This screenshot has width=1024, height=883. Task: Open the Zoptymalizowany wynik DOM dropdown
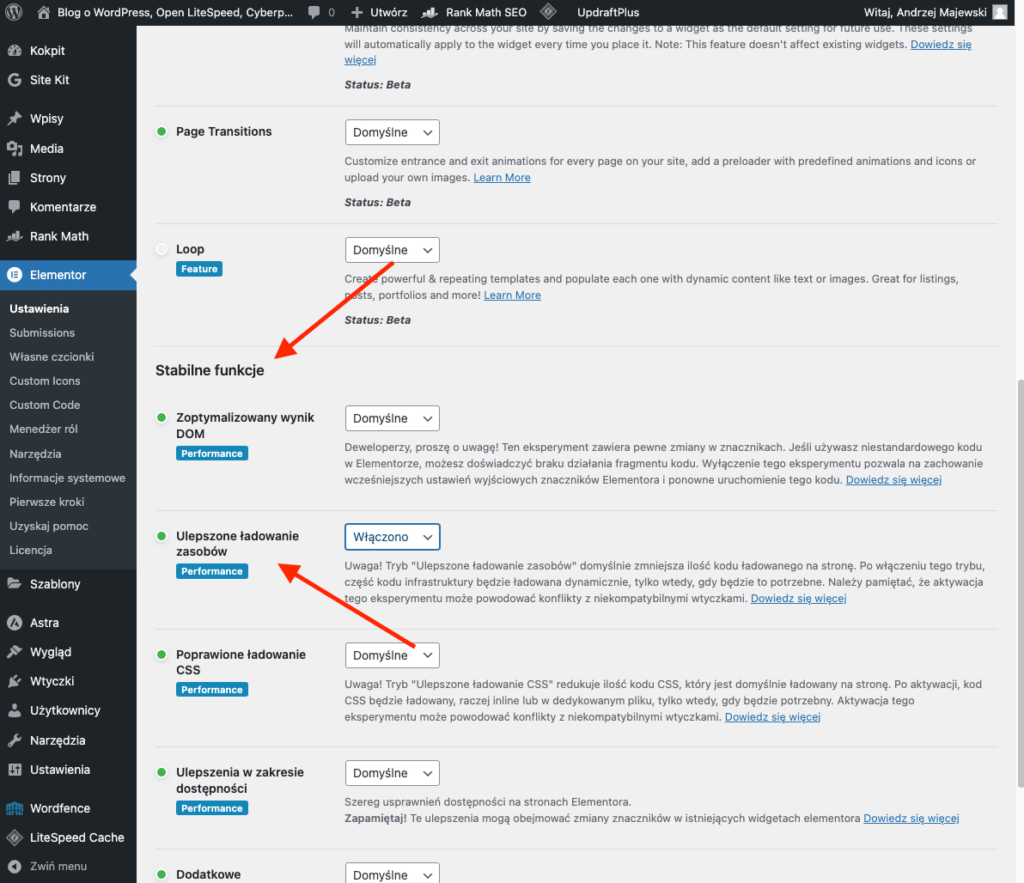click(x=392, y=419)
